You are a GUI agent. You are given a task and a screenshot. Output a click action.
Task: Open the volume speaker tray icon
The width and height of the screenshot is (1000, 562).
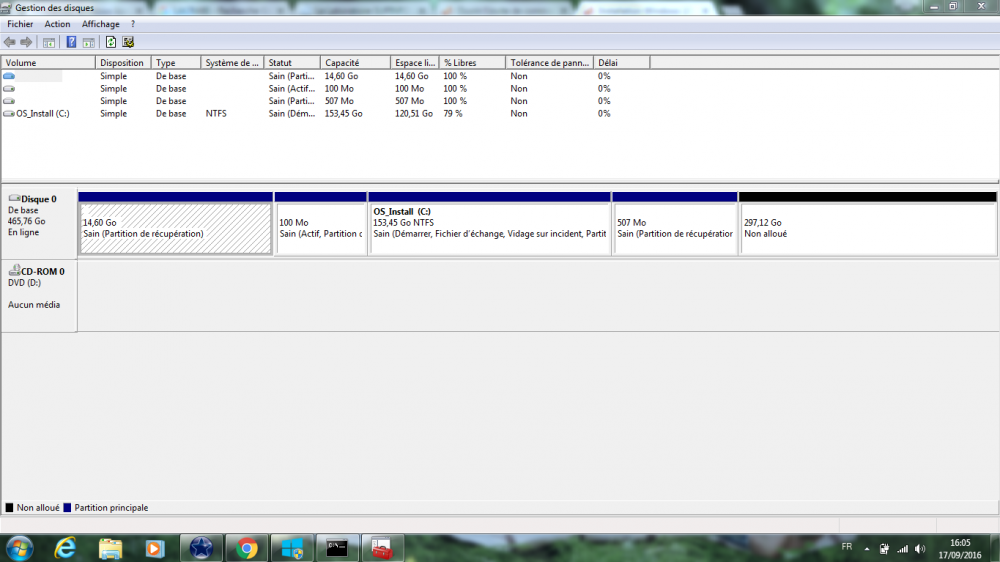coord(920,549)
